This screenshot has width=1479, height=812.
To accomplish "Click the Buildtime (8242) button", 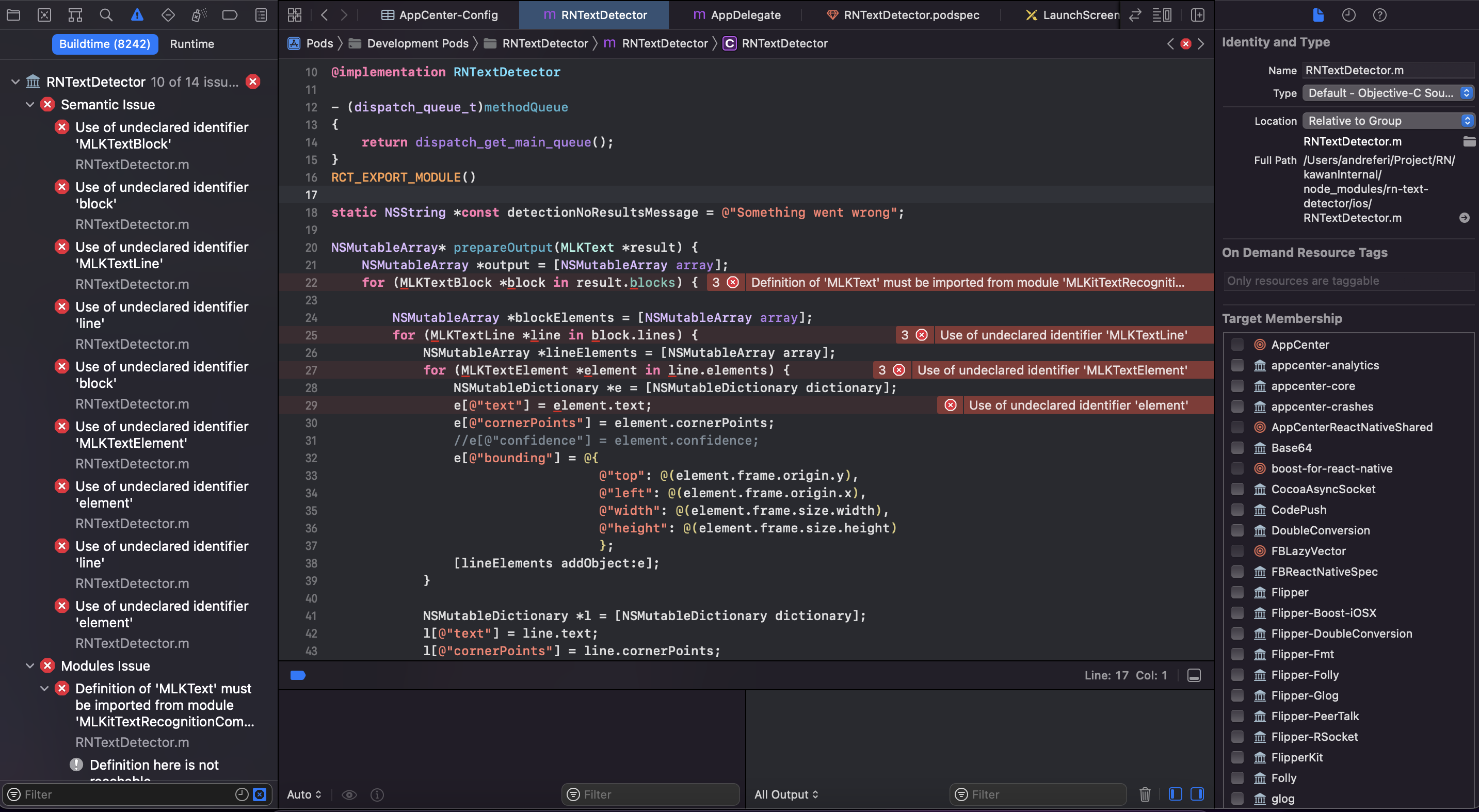I will click(x=104, y=44).
